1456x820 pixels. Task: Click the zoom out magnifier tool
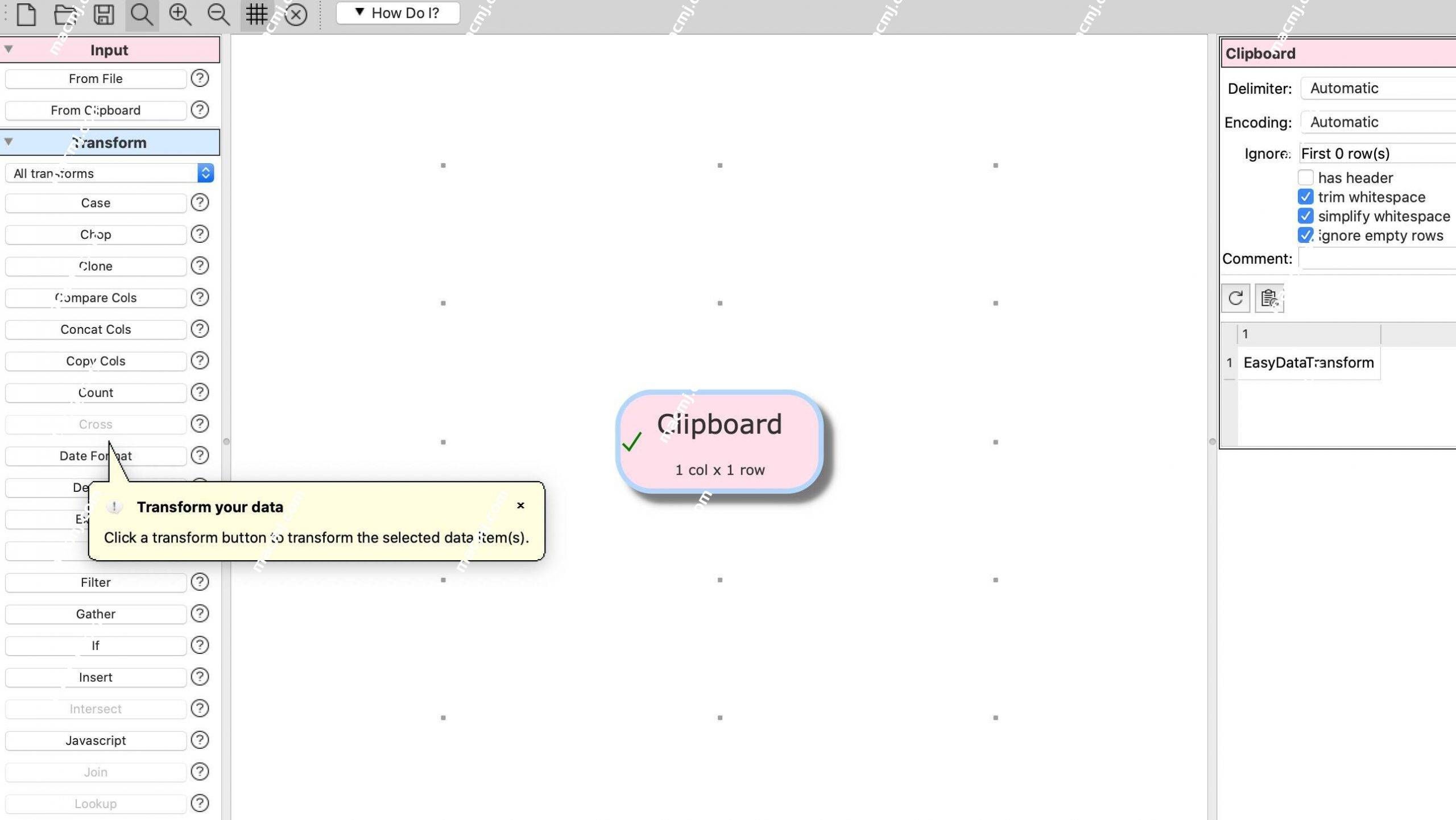tap(218, 13)
